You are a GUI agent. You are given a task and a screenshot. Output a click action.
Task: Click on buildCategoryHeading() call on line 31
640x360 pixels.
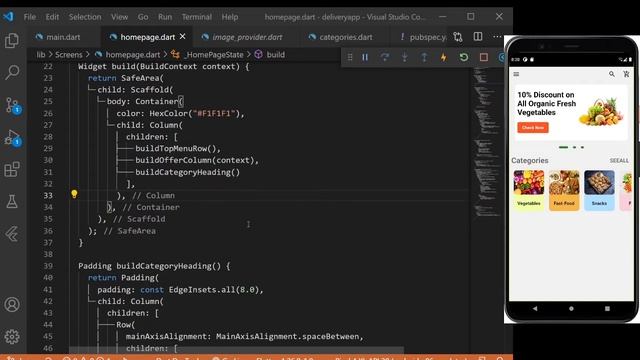pyautogui.click(x=188, y=172)
